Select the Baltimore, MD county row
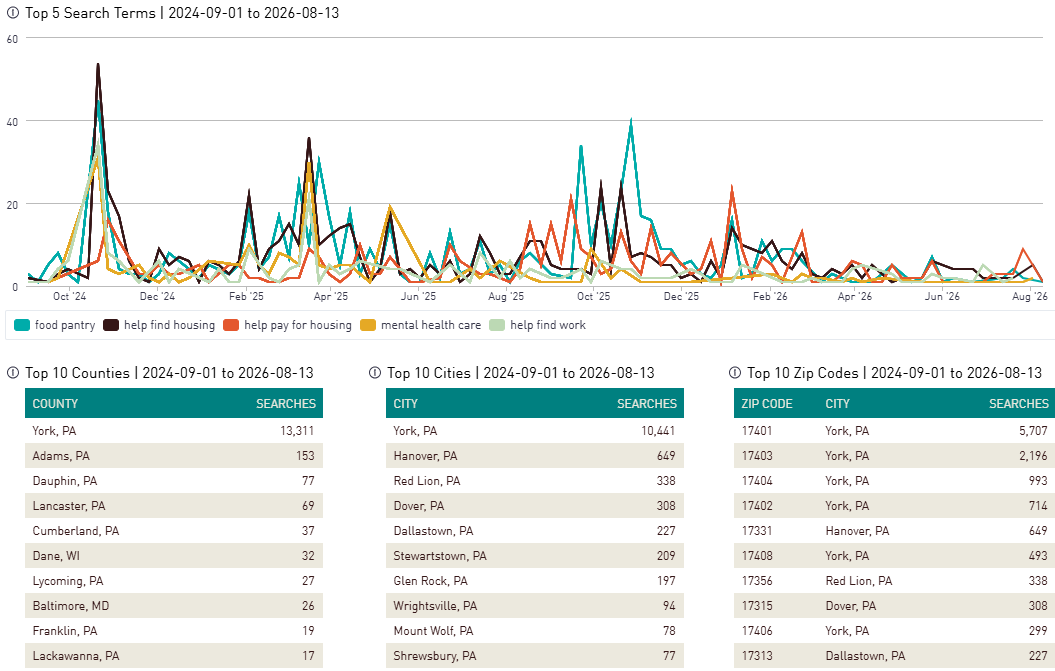1055x671 pixels. [x=174, y=606]
